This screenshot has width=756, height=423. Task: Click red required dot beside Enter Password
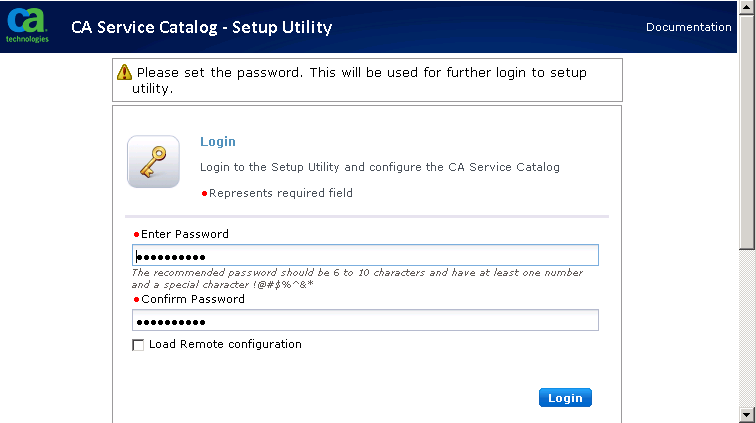[x=136, y=234]
